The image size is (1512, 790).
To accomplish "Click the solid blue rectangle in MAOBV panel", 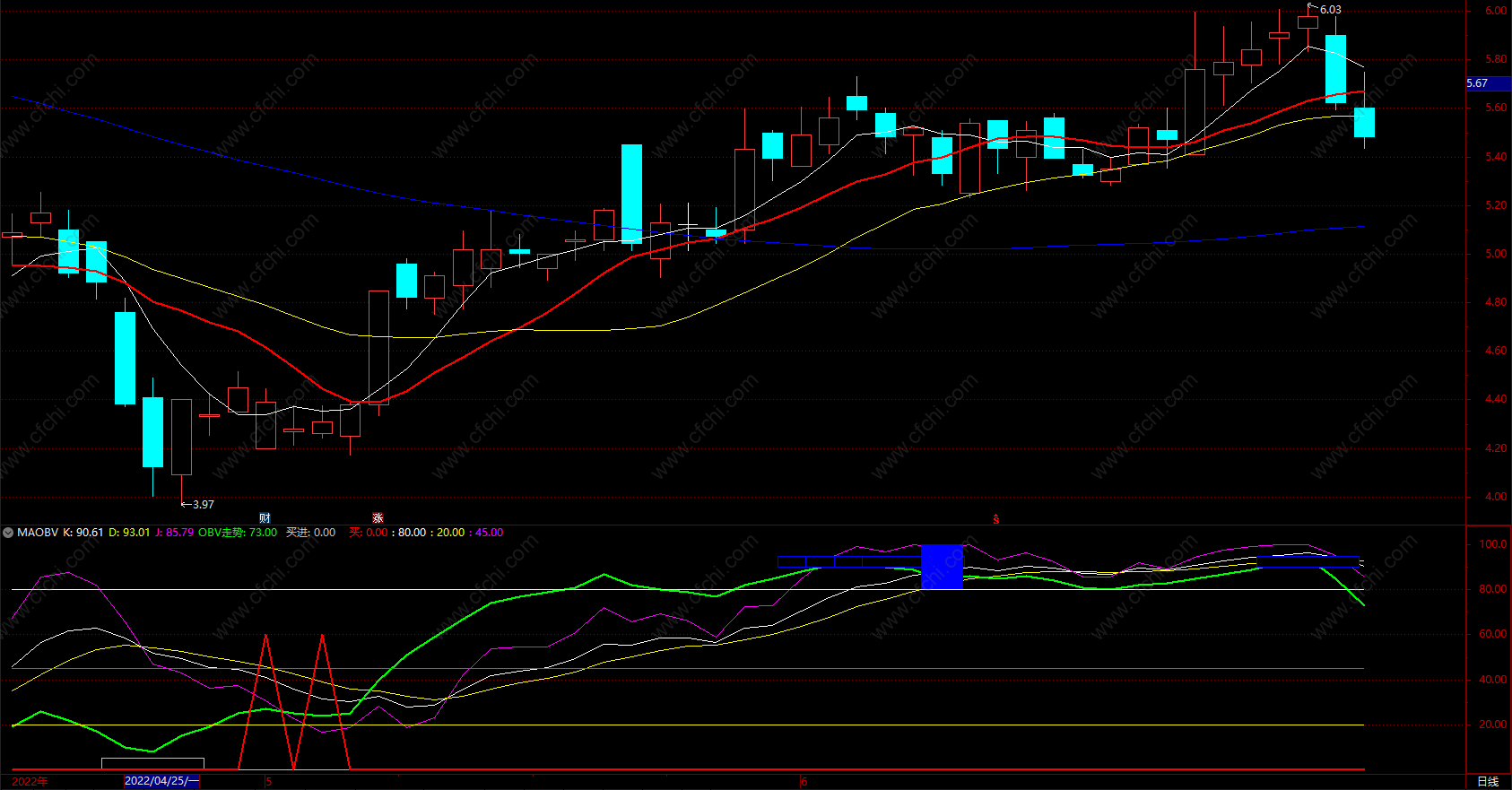I will pyautogui.click(x=942, y=567).
